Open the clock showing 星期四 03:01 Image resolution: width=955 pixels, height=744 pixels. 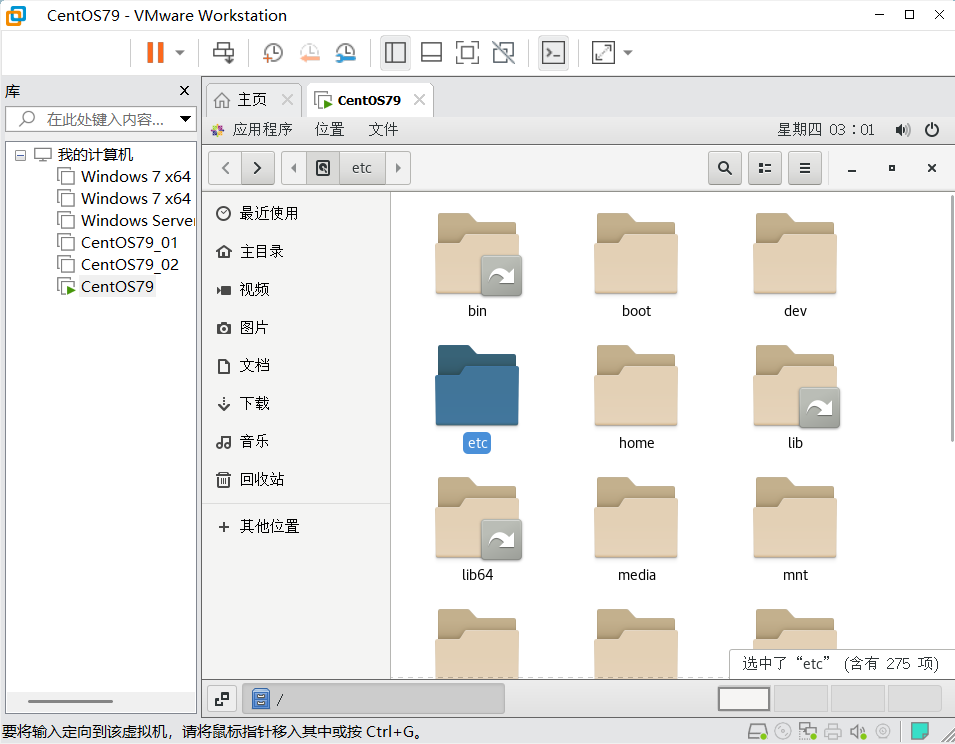click(826, 130)
